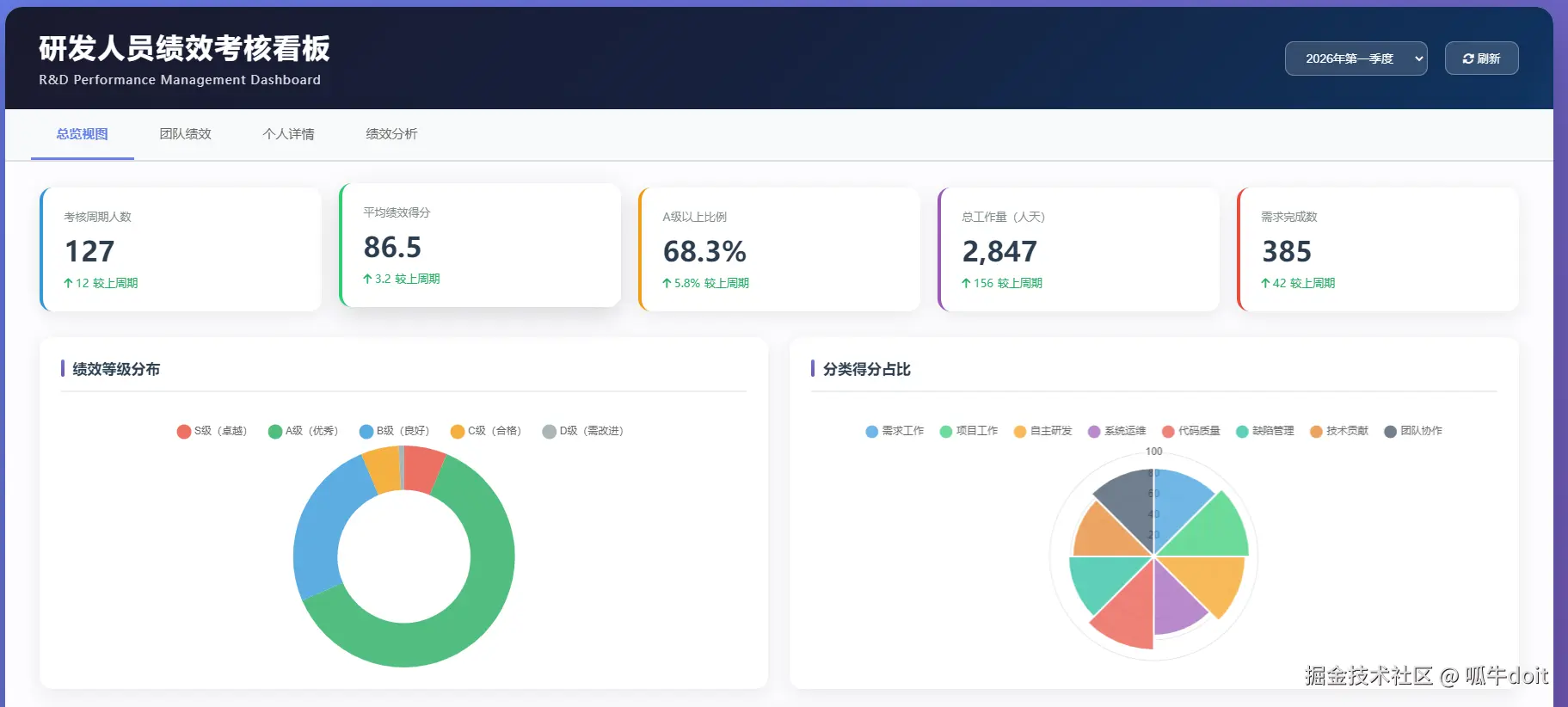Select the 总览视图 tab
The image size is (1568, 707).
[83, 134]
